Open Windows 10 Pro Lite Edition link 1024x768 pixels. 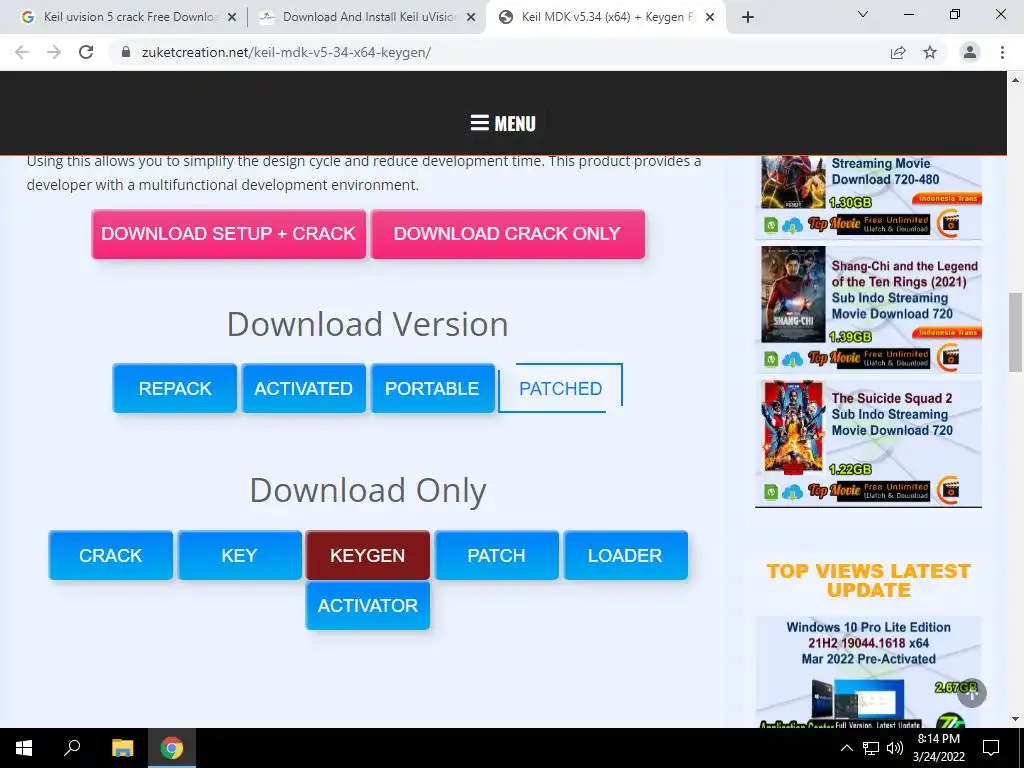point(869,643)
